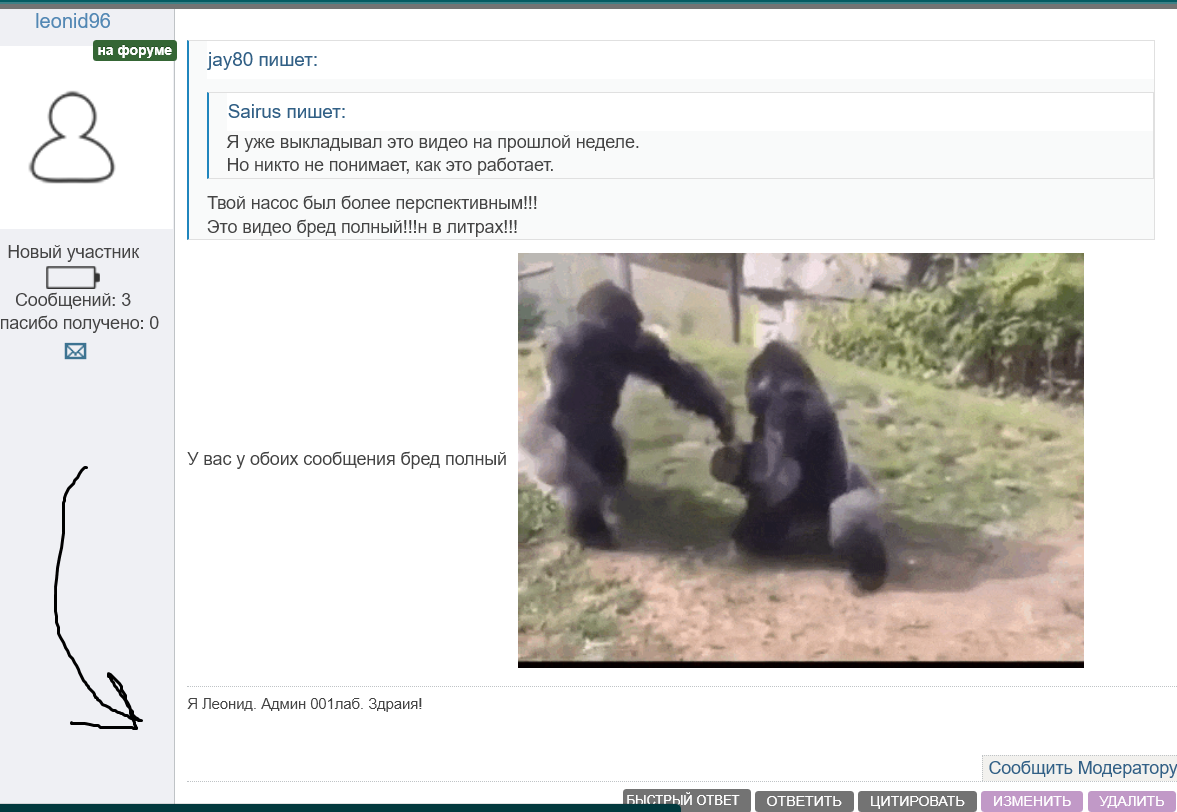This screenshot has width=1177, height=812.
Task: Click 'jay80 пишет:' quote header
Action: (x=263, y=59)
